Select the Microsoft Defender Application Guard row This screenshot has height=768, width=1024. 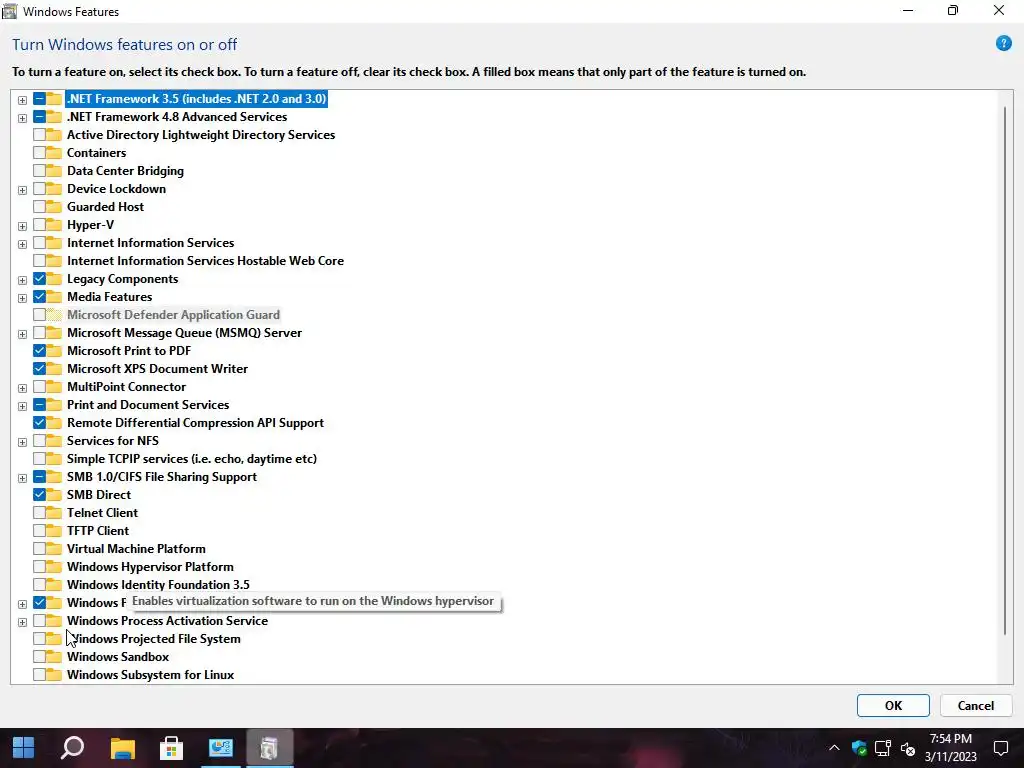[x=173, y=315]
